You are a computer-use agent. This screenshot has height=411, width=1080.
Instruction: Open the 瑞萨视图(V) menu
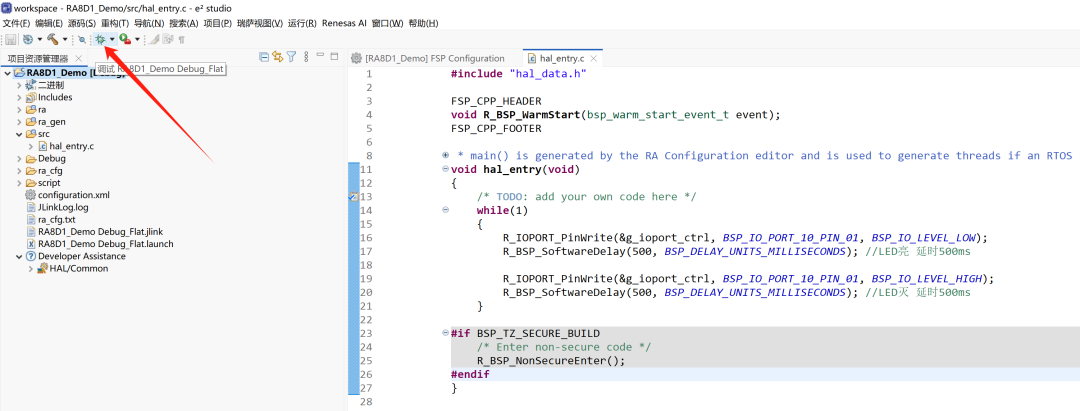[x=260, y=23]
